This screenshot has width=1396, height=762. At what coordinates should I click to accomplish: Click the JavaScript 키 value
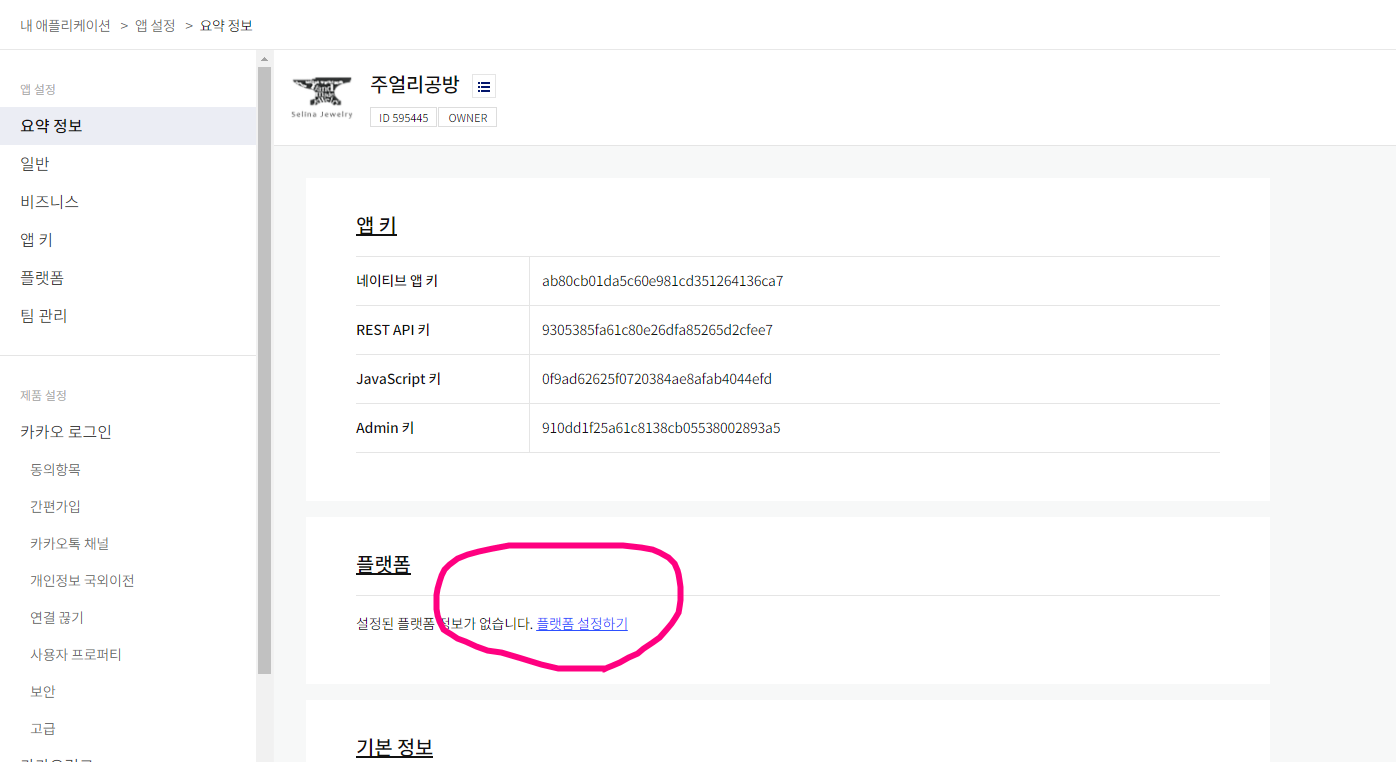pyautogui.click(x=657, y=379)
